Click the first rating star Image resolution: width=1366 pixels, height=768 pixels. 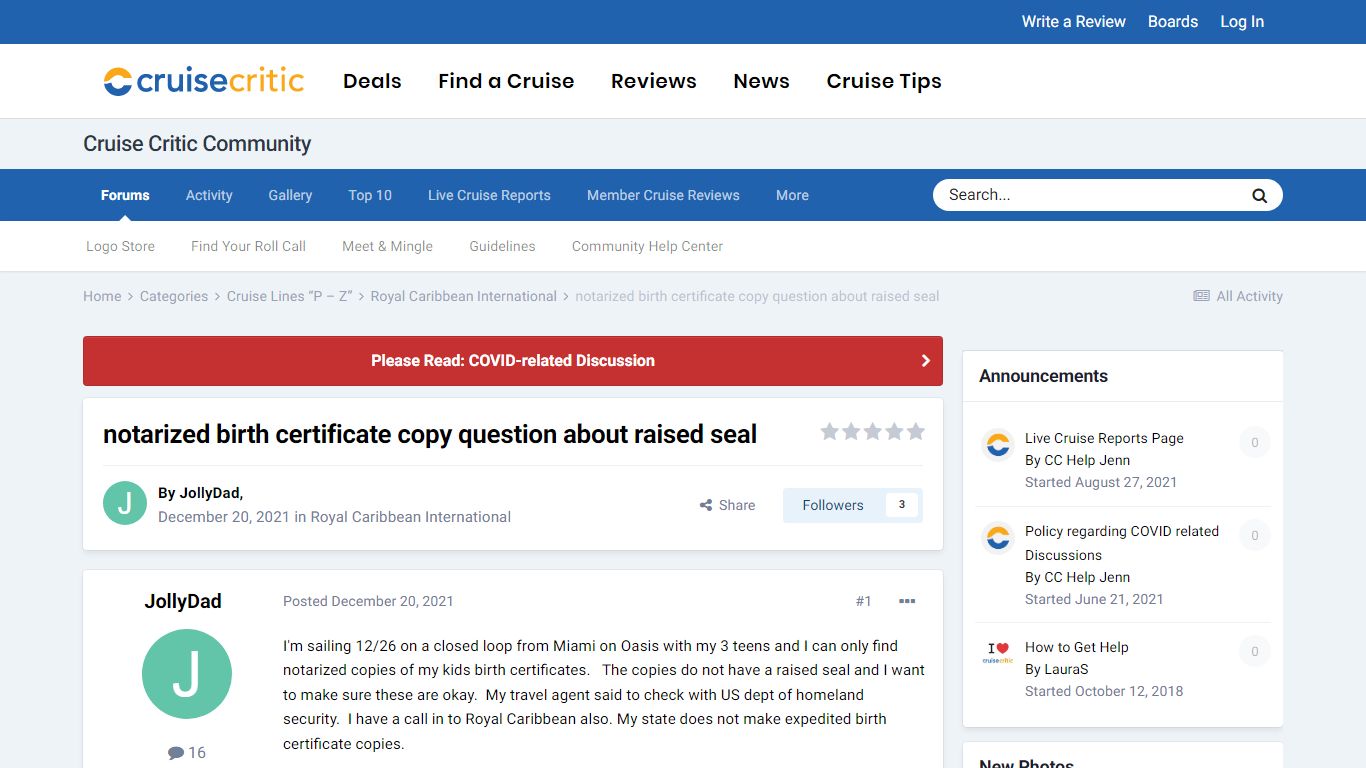829,432
